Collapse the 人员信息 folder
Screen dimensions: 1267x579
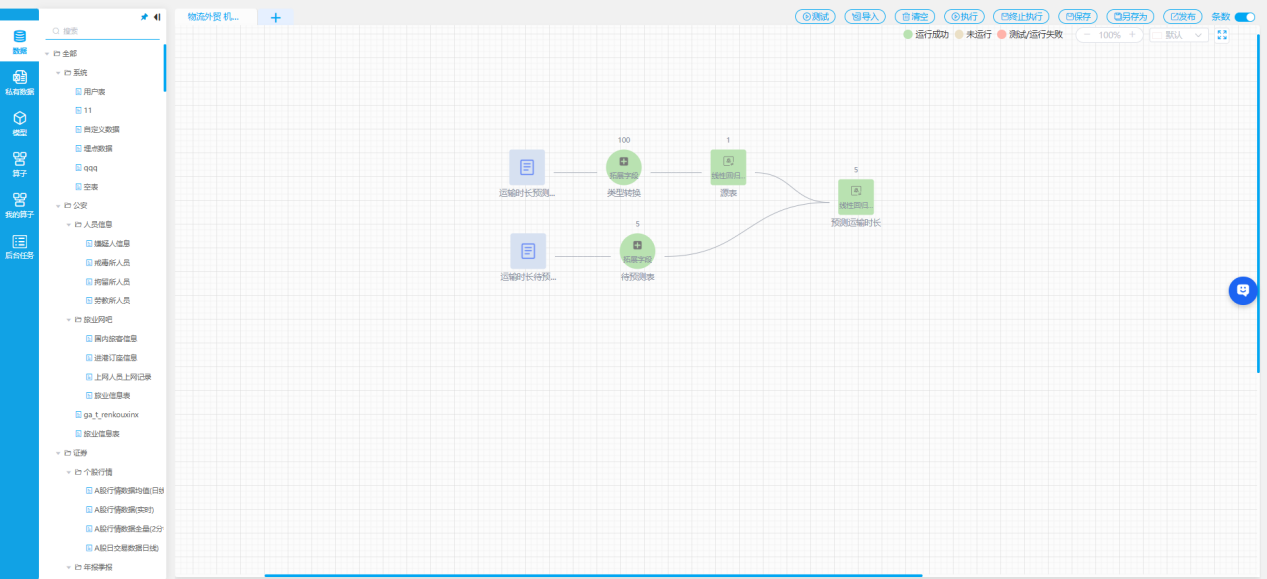(x=69, y=224)
